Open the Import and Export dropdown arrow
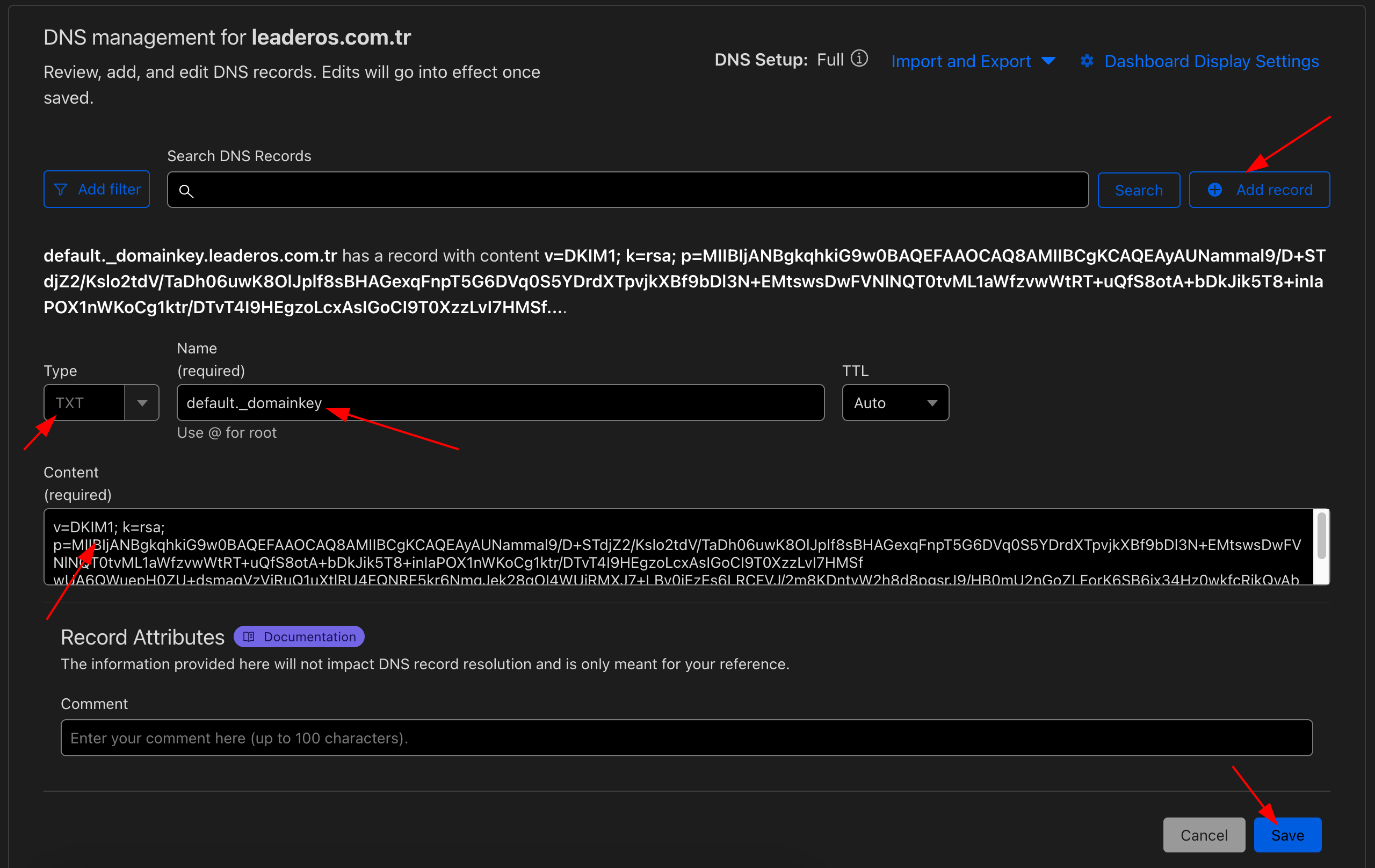1375x868 pixels. 1048,61
